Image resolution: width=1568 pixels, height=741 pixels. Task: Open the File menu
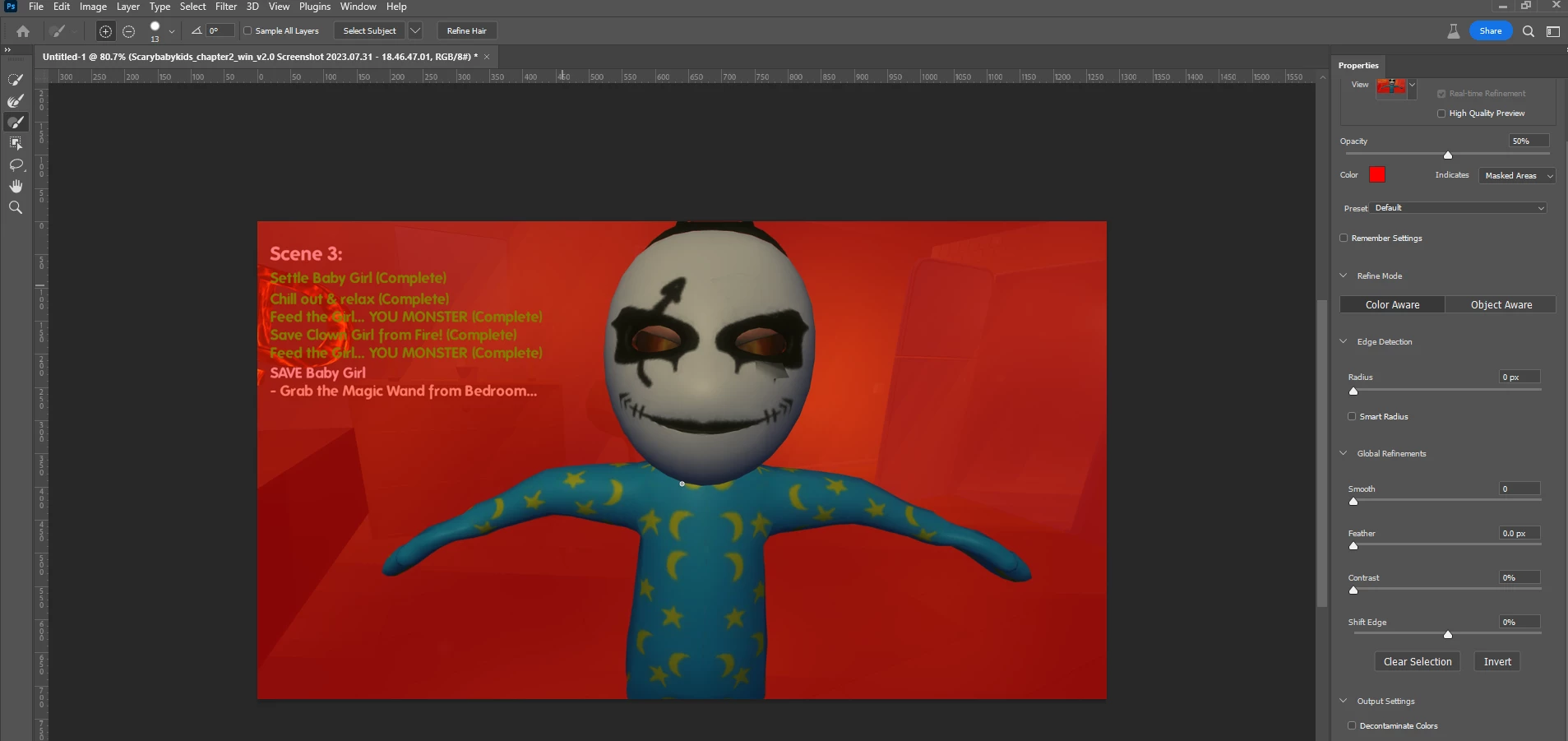(36, 7)
